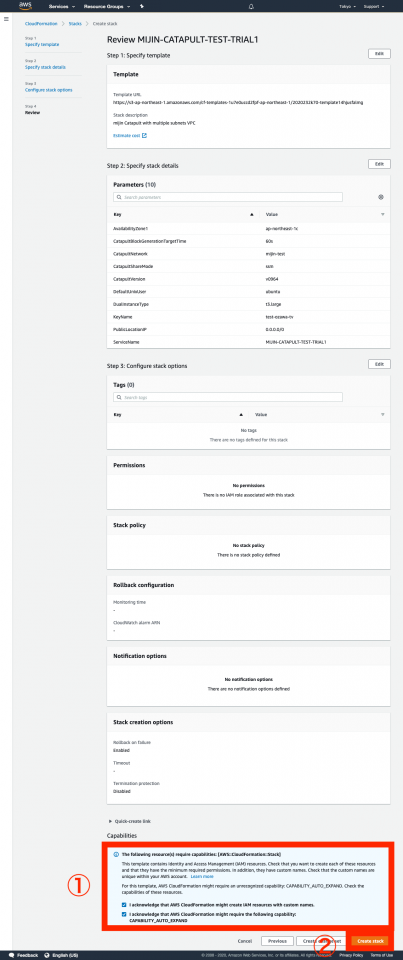
Task: Open Specify stack details step link
Action: tap(45, 67)
